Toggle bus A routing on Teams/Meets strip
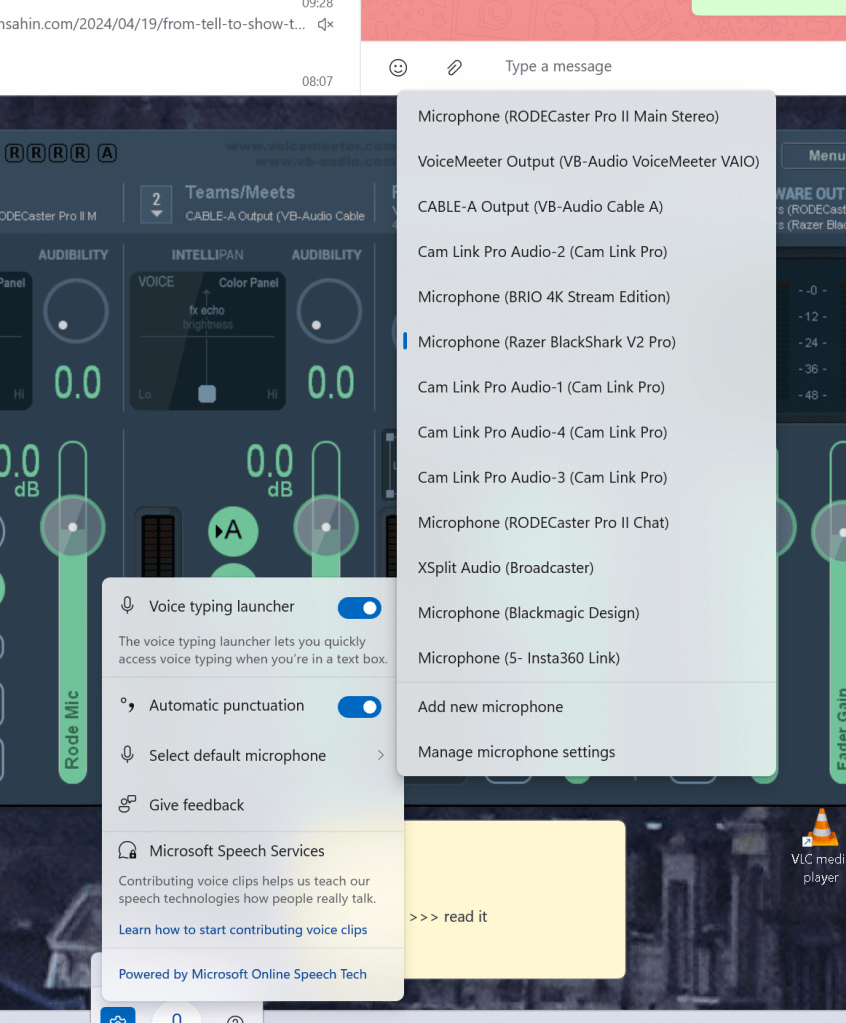 point(233,531)
